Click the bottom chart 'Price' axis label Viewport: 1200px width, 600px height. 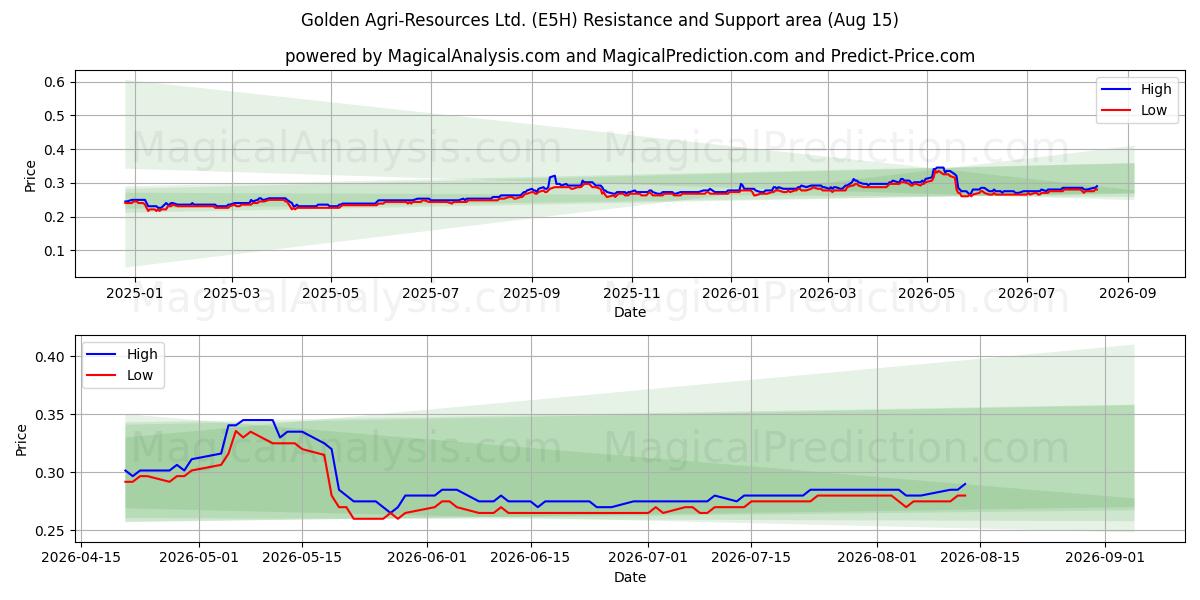22,440
